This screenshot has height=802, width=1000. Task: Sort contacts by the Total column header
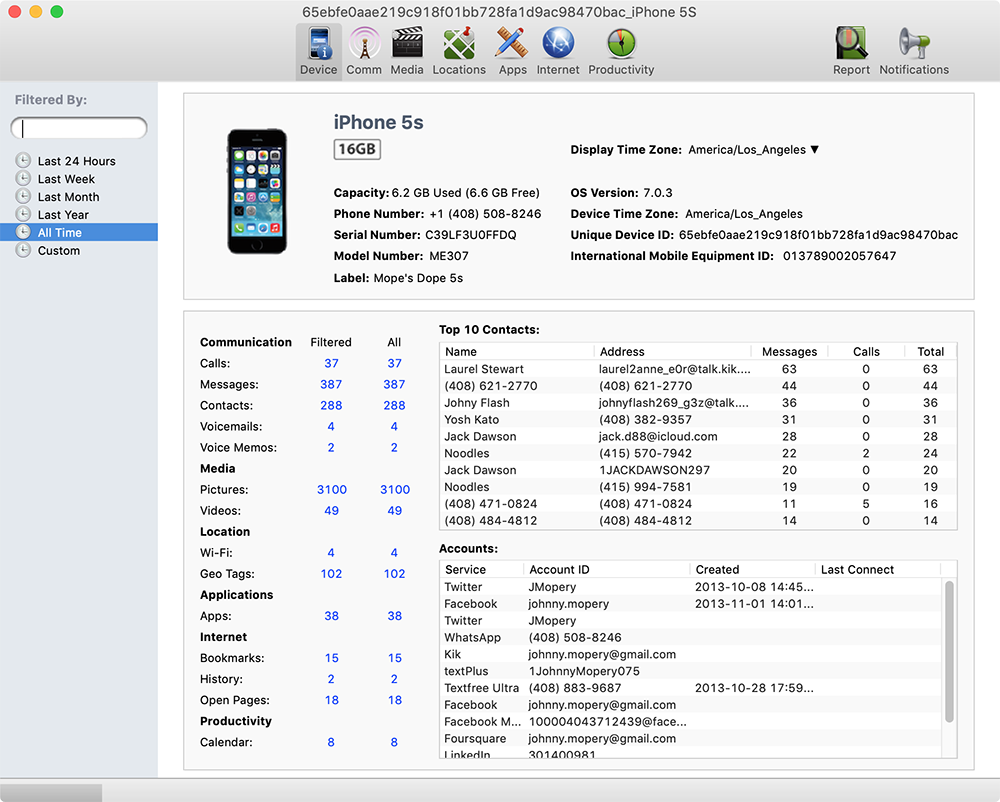click(930, 351)
